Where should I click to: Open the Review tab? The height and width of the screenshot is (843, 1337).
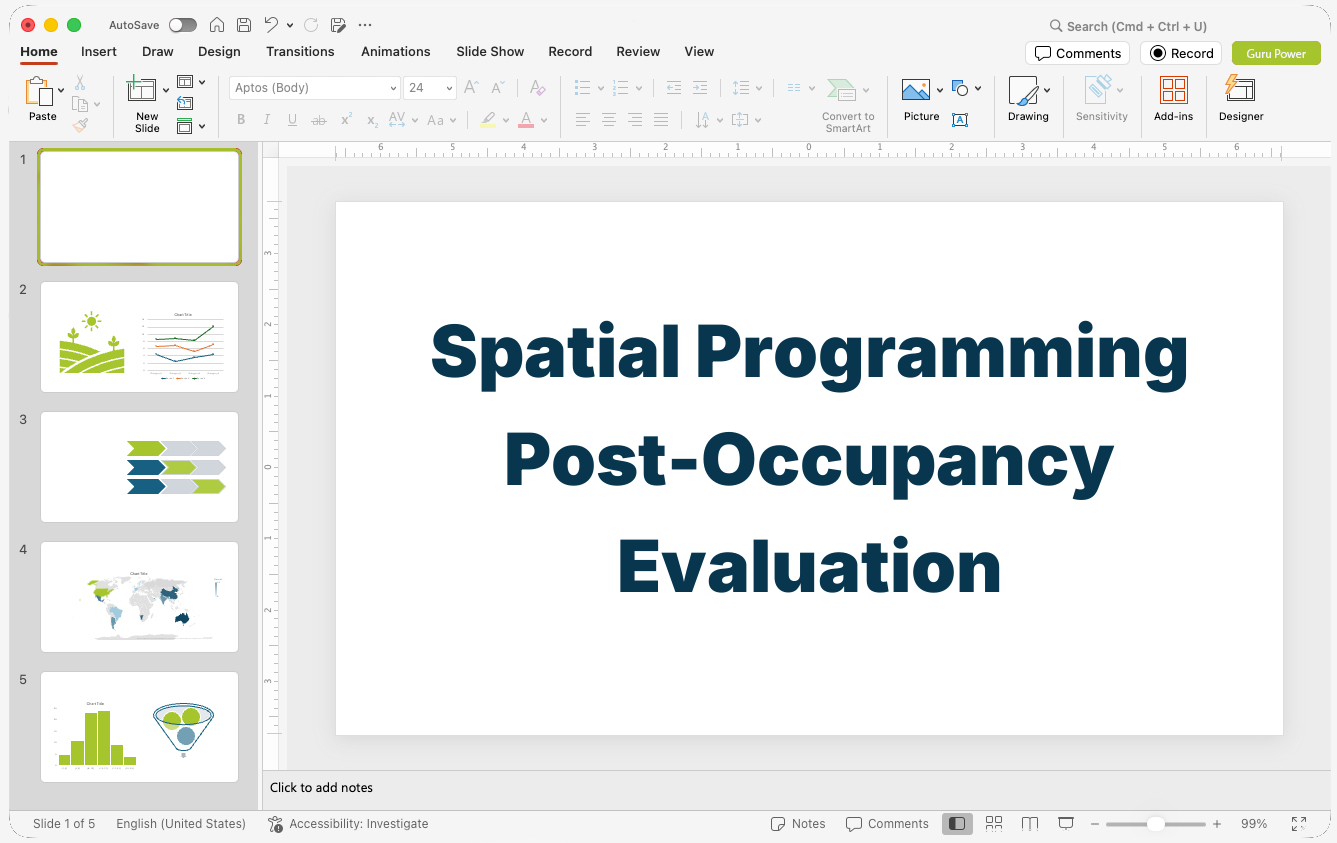(x=638, y=52)
